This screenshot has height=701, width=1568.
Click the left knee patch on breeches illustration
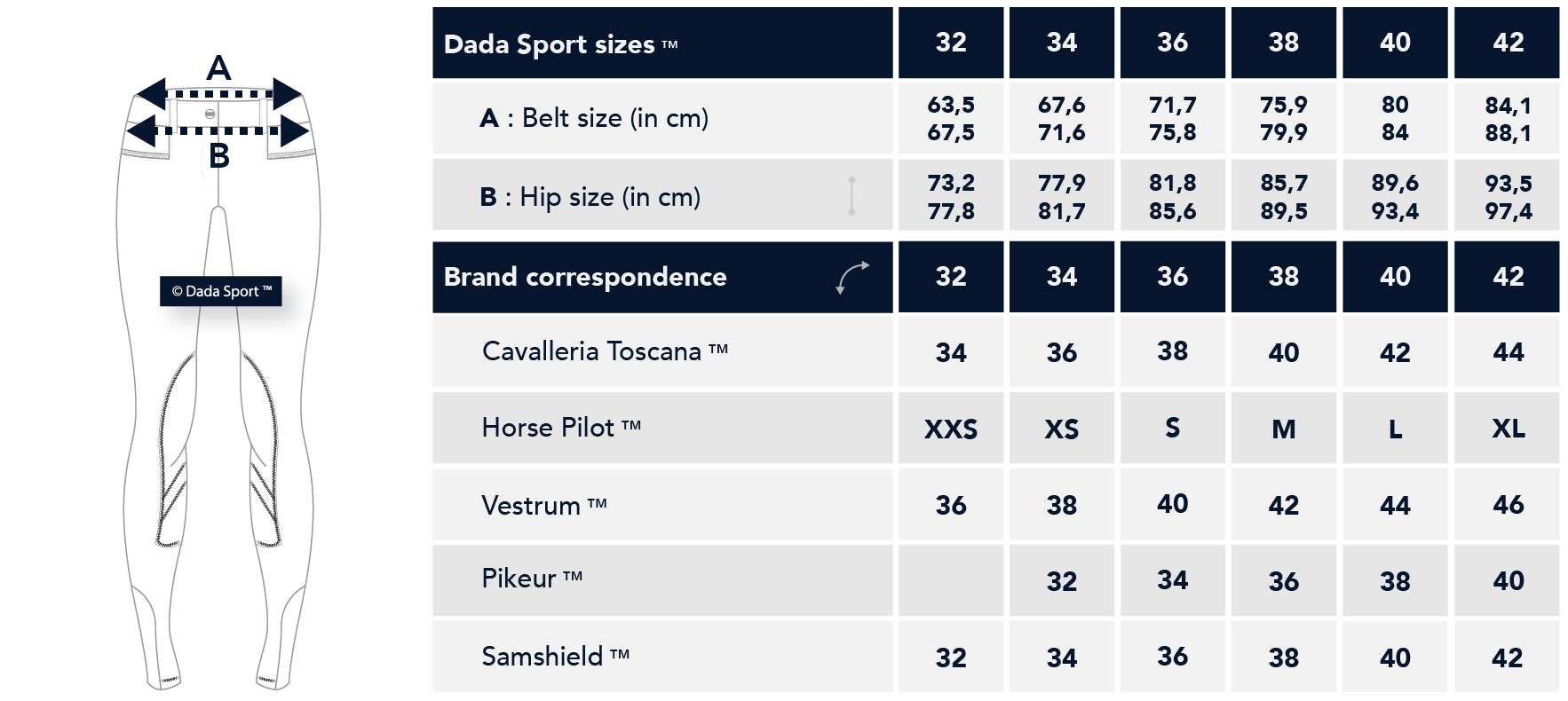175,450
